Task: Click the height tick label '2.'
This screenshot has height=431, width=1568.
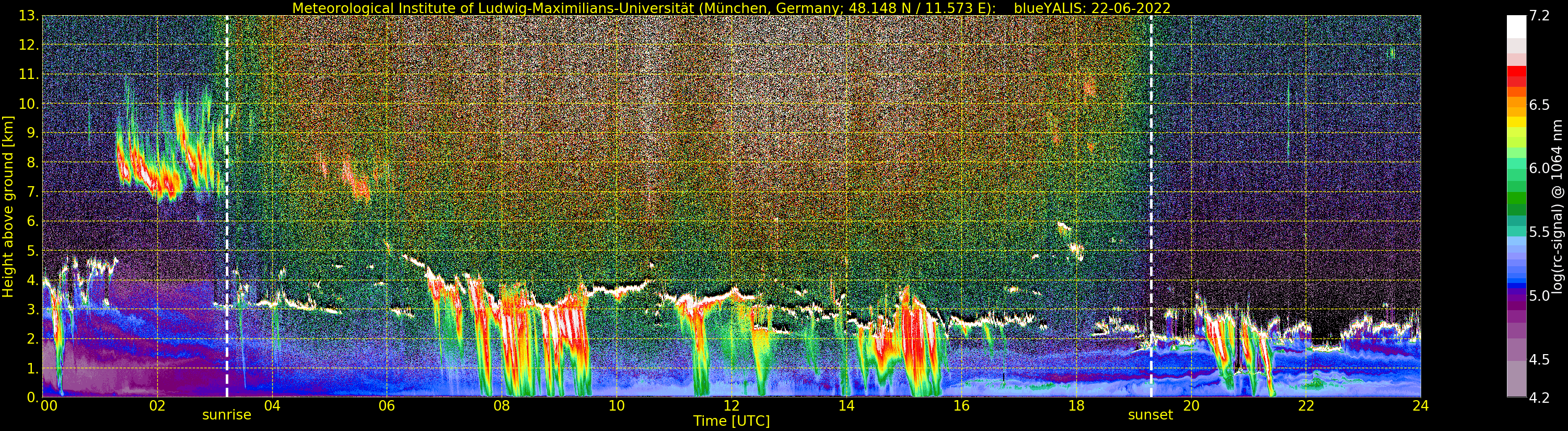Action: click(32, 338)
